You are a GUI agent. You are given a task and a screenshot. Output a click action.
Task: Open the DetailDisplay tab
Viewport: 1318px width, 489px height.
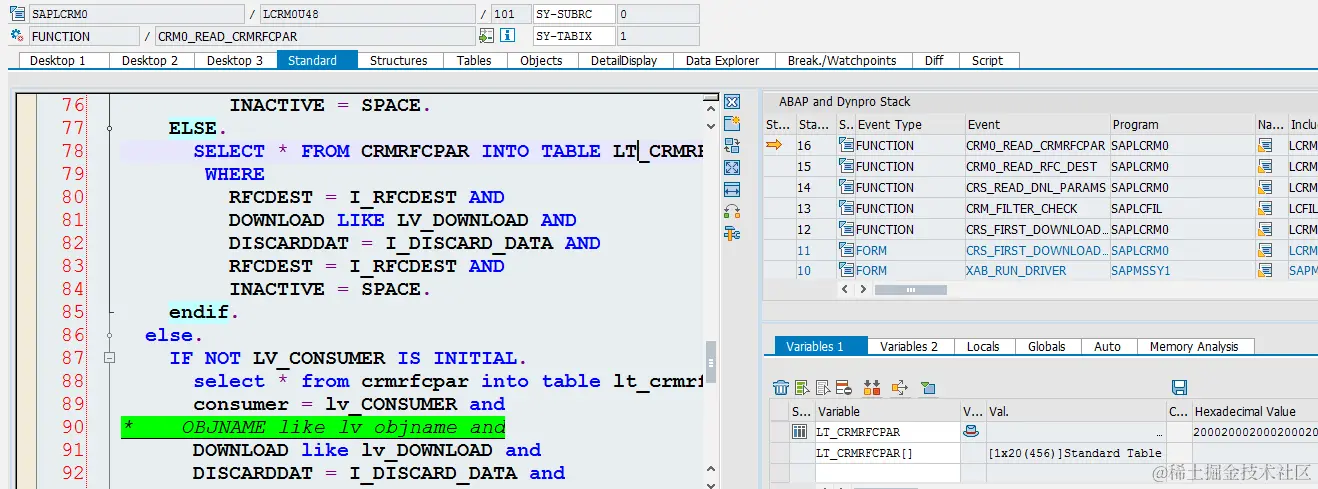pos(624,60)
